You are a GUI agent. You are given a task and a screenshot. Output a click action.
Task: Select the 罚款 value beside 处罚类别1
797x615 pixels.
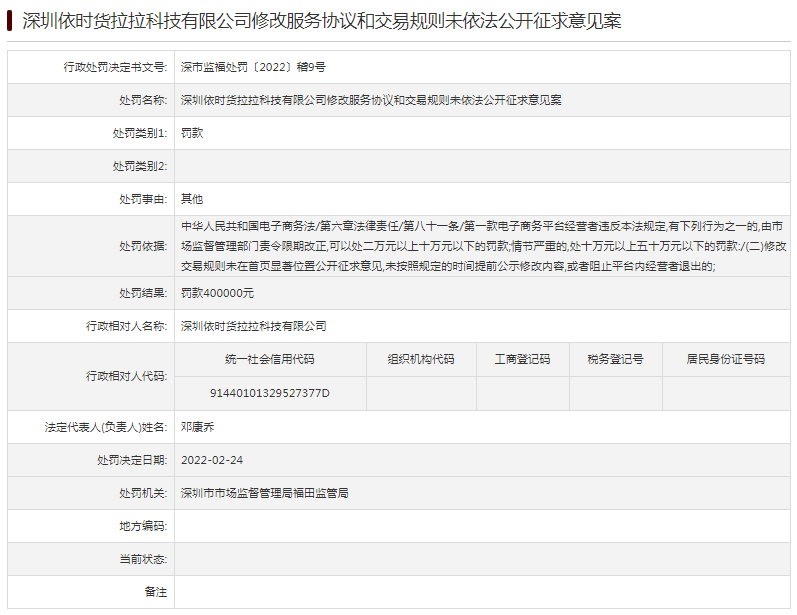192,133
